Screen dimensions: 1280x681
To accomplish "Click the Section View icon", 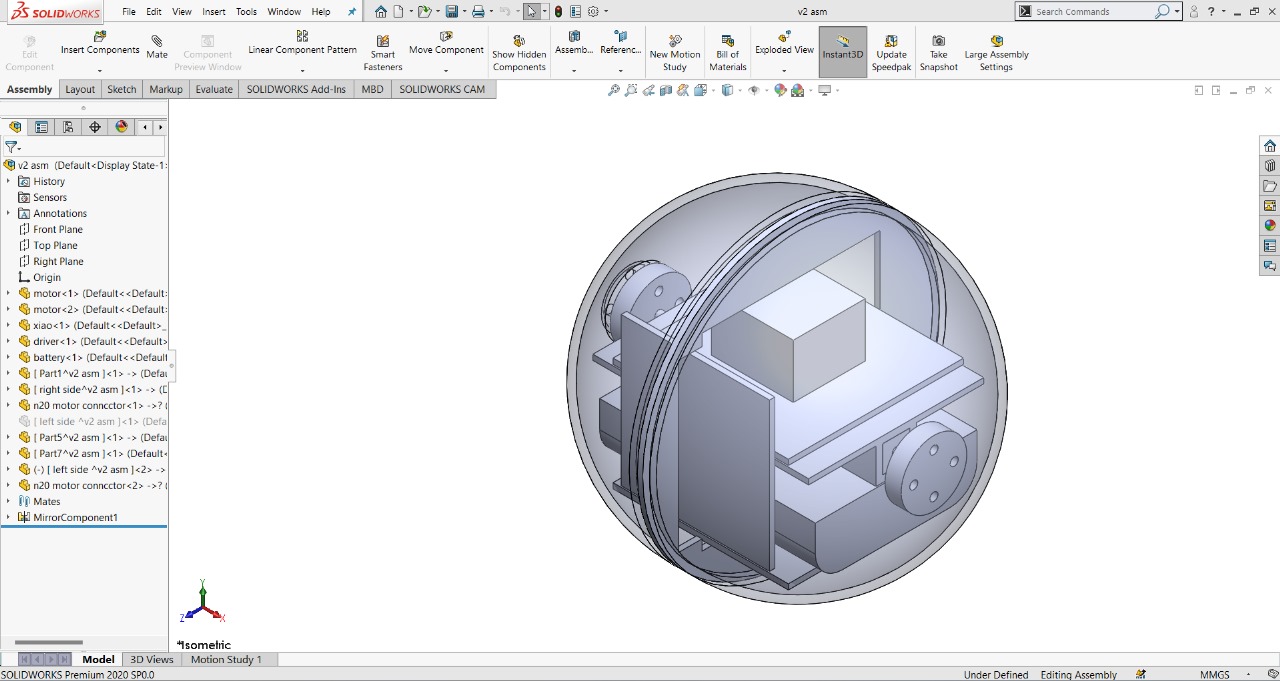I will pos(665,90).
